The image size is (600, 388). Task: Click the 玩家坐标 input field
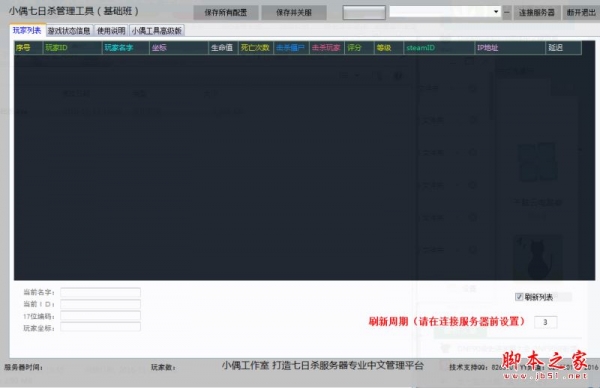pyautogui.click(x=100, y=328)
